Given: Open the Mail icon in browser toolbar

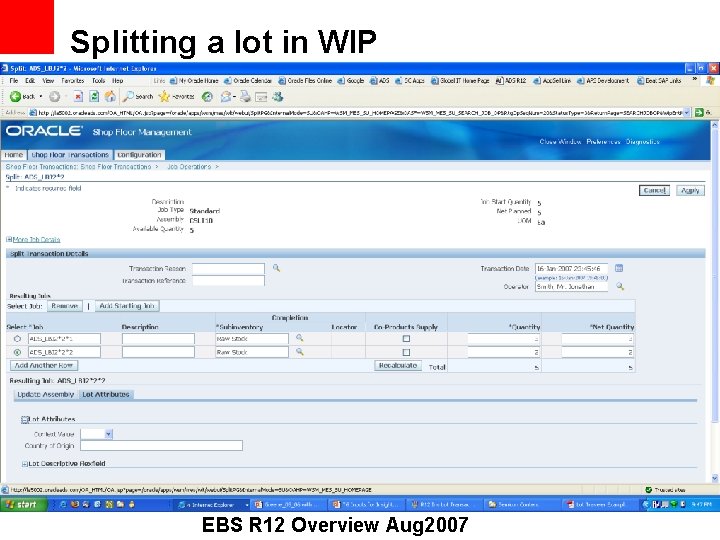Looking at the screenshot, I should point(225,96).
